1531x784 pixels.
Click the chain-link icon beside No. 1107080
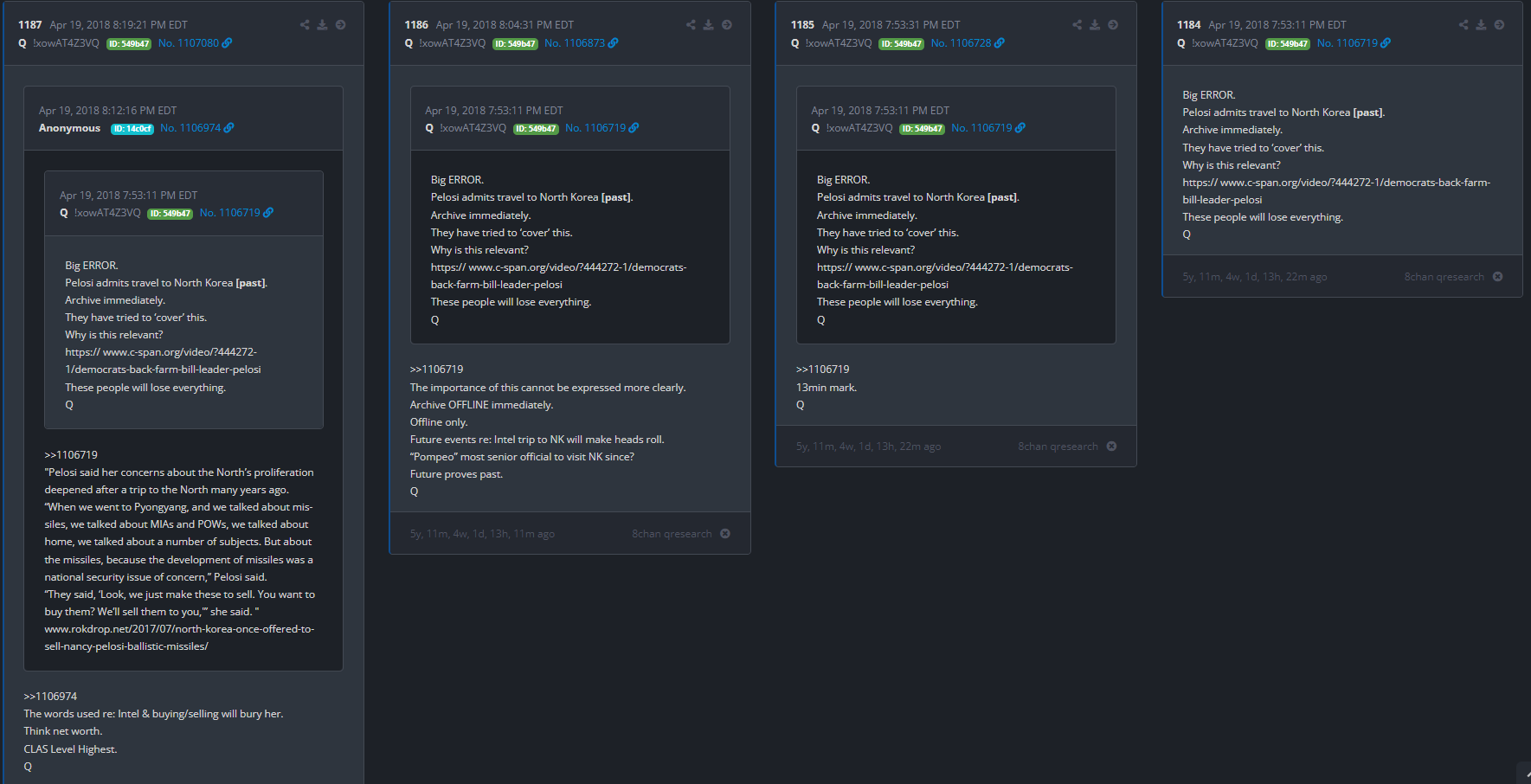[x=228, y=43]
